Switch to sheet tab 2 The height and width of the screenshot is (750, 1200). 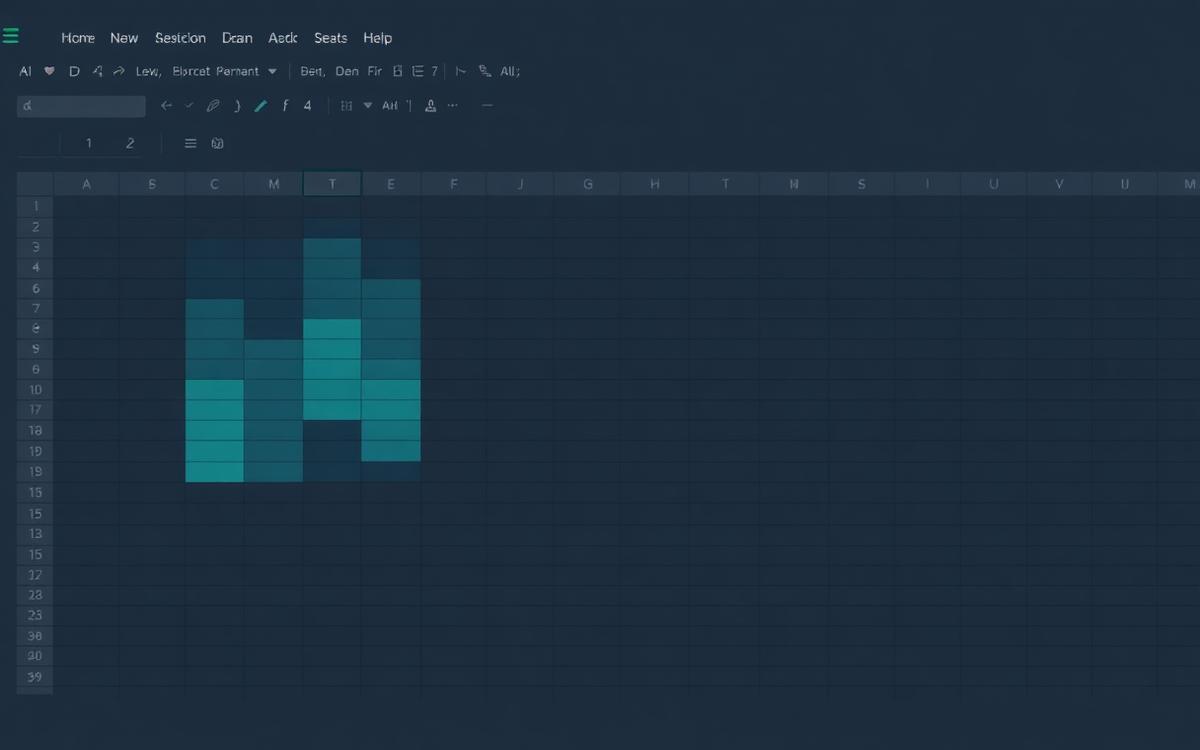click(130, 143)
